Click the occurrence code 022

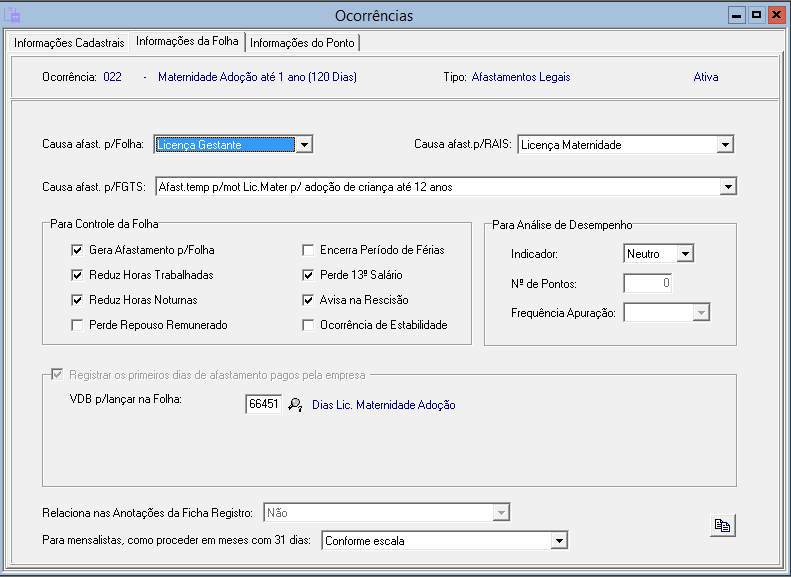tap(112, 77)
